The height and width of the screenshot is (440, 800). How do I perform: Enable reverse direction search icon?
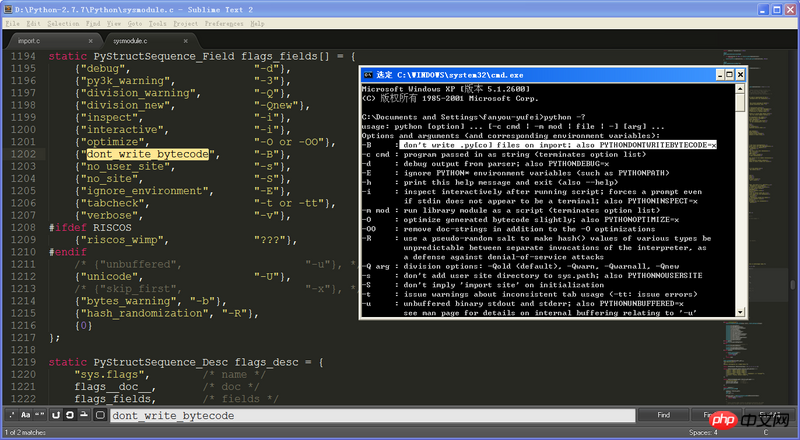[x=55, y=415]
